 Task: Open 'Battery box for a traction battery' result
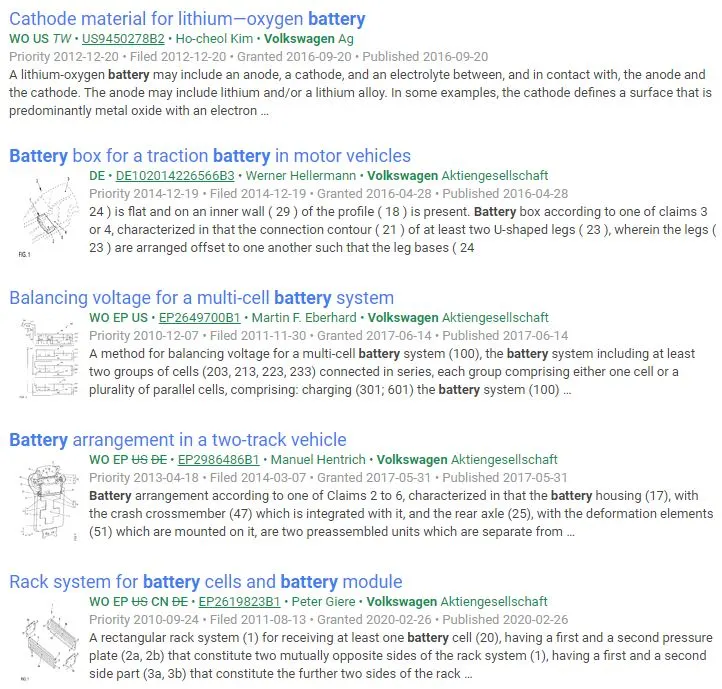pos(210,156)
